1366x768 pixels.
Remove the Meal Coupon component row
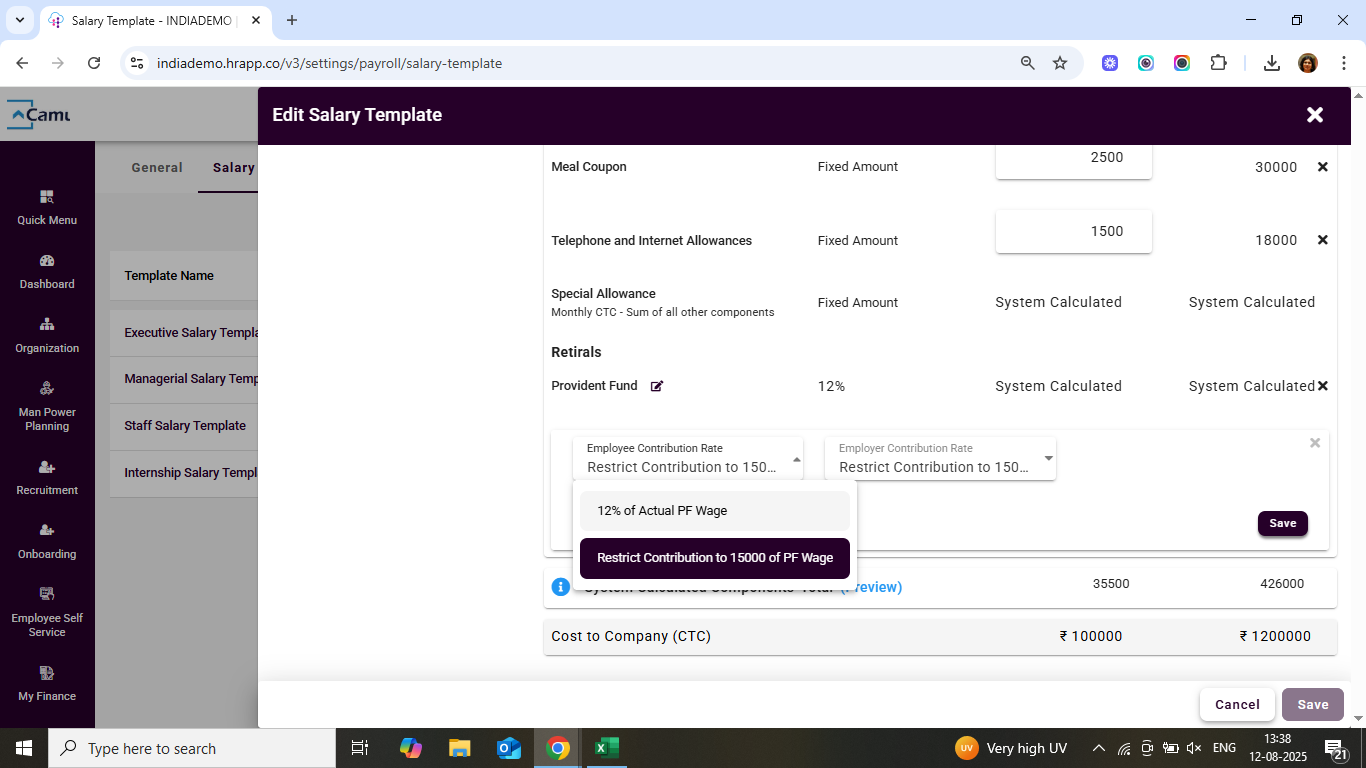(x=1322, y=167)
